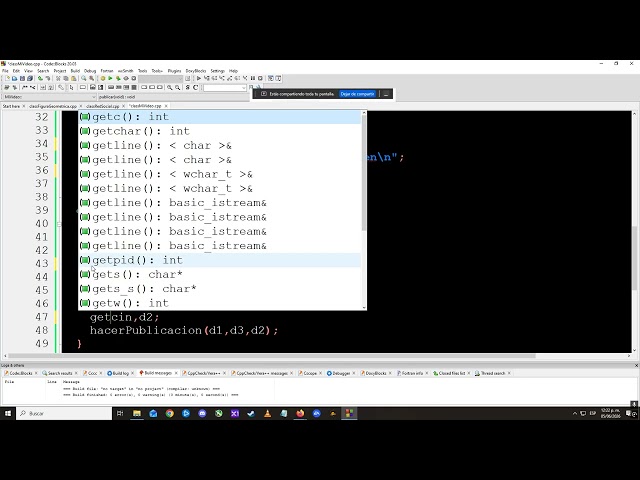Viewport: 640px width, 480px height.
Task: Stop debugger toolbar icon
Action: point(260,78)
